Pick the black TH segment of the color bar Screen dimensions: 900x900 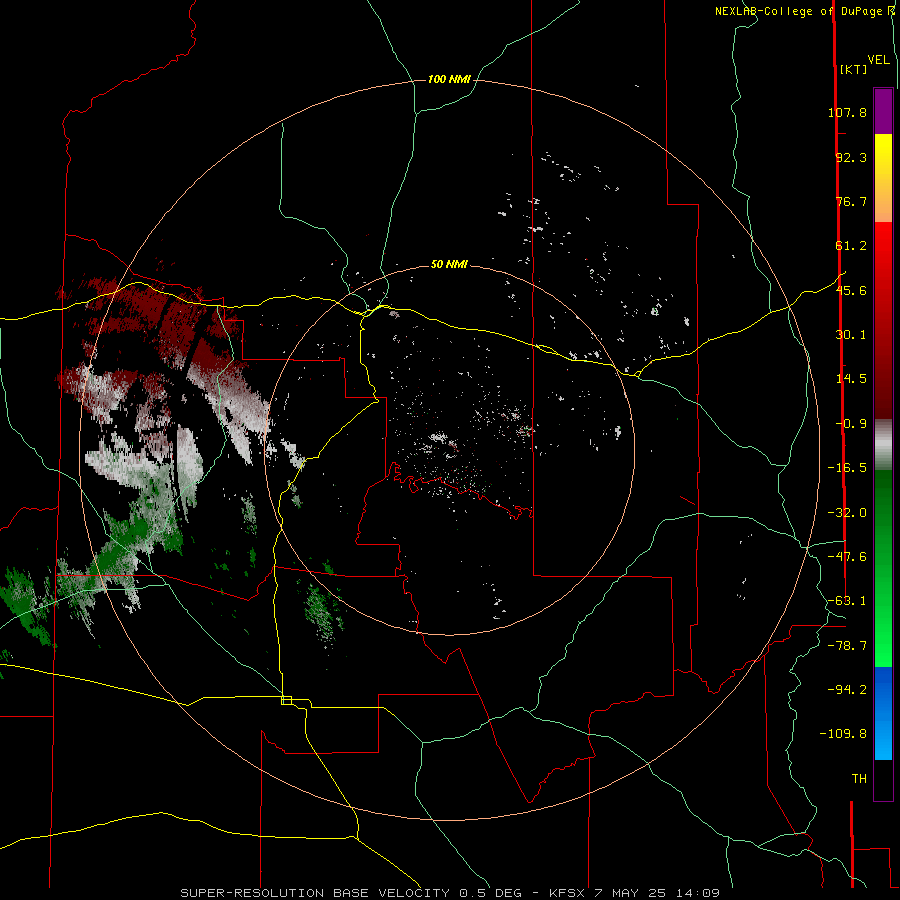pyautogui.click(x=883, y=780)
